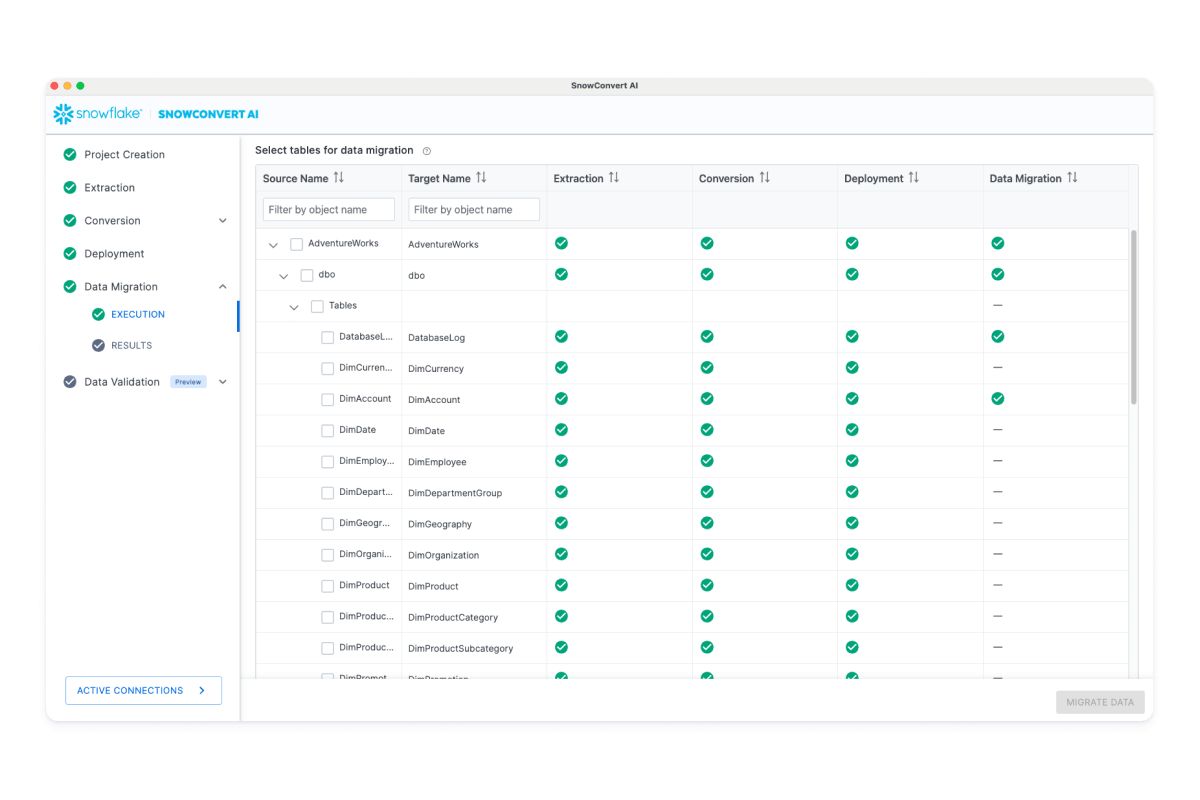Viewport: 1200px width, 800px height.
Task: Check the Tables folder checkbox
Action: click(x=317, y=306)
